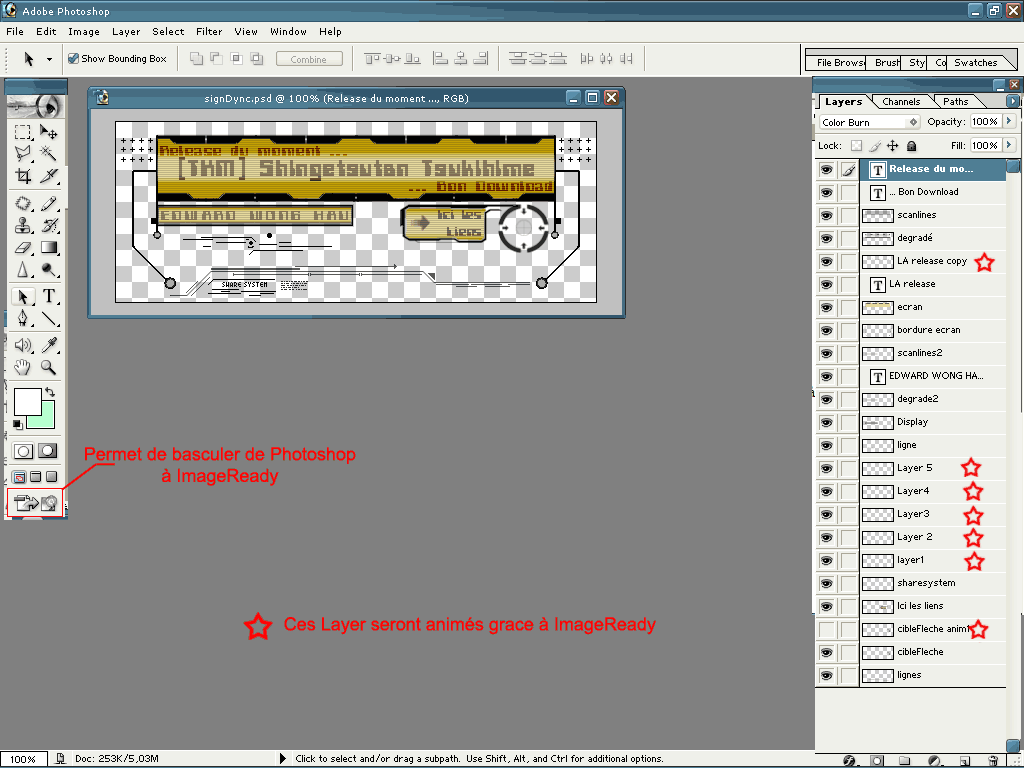This screenshot has height=768, width=1024.
Task: Open status bar info options arrow
Action: 283,758
